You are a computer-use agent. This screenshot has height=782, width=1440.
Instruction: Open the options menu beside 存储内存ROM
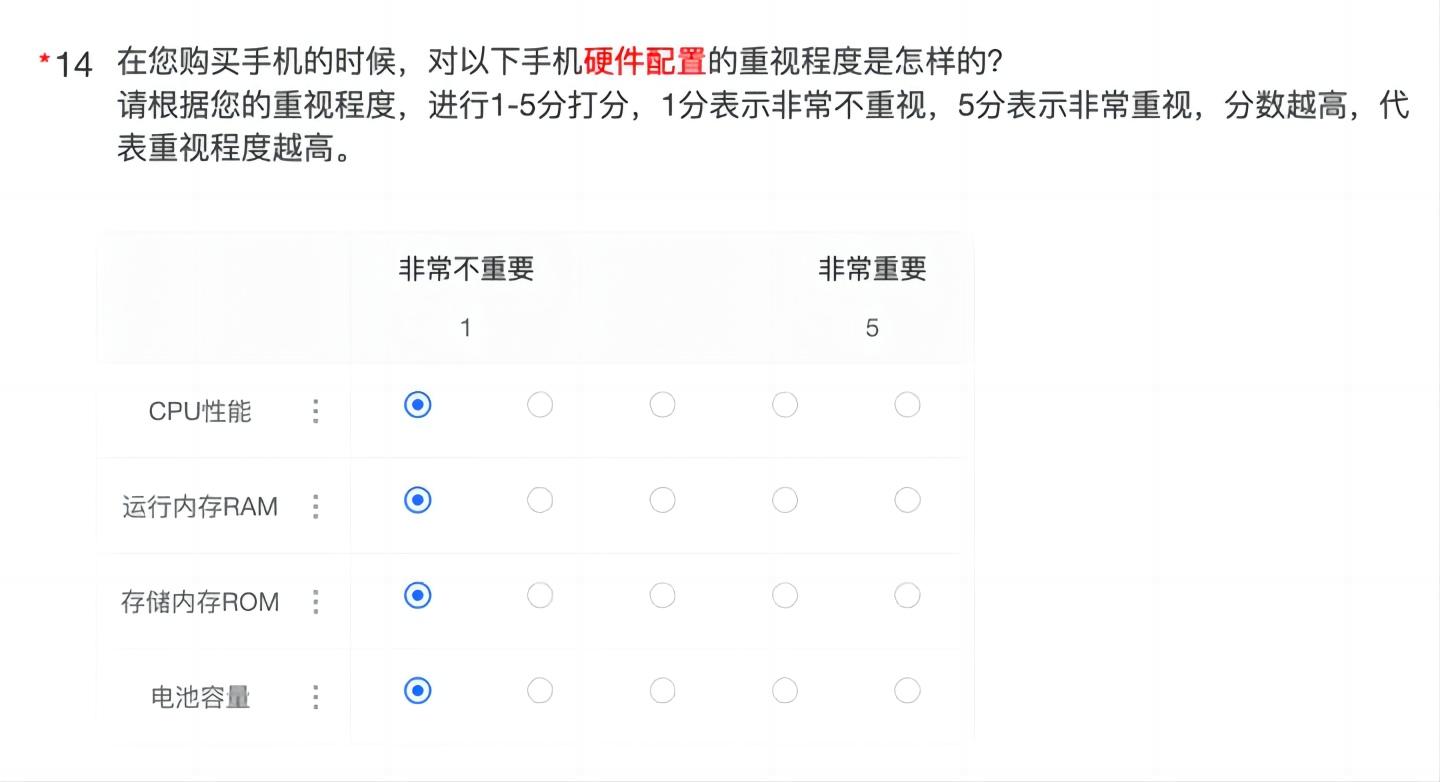pyautogui.click(x=315, y=602)
